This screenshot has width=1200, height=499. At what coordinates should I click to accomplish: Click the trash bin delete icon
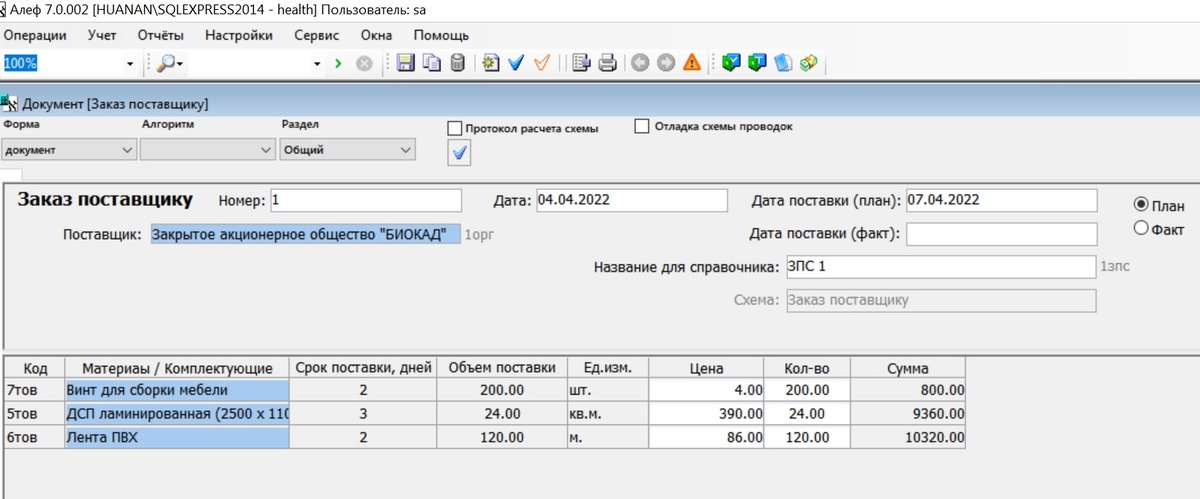pyautogui.click(x=457, y=63)
